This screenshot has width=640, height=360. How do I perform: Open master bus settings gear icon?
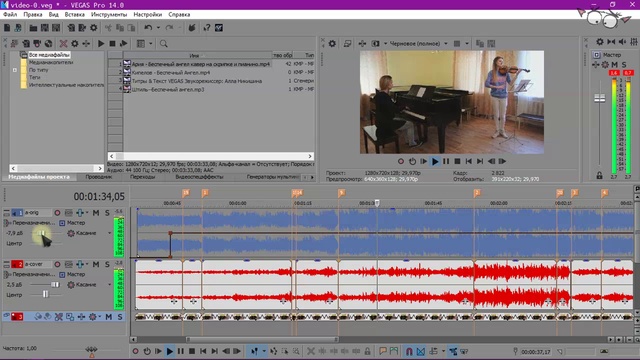[x=600, y=42]
